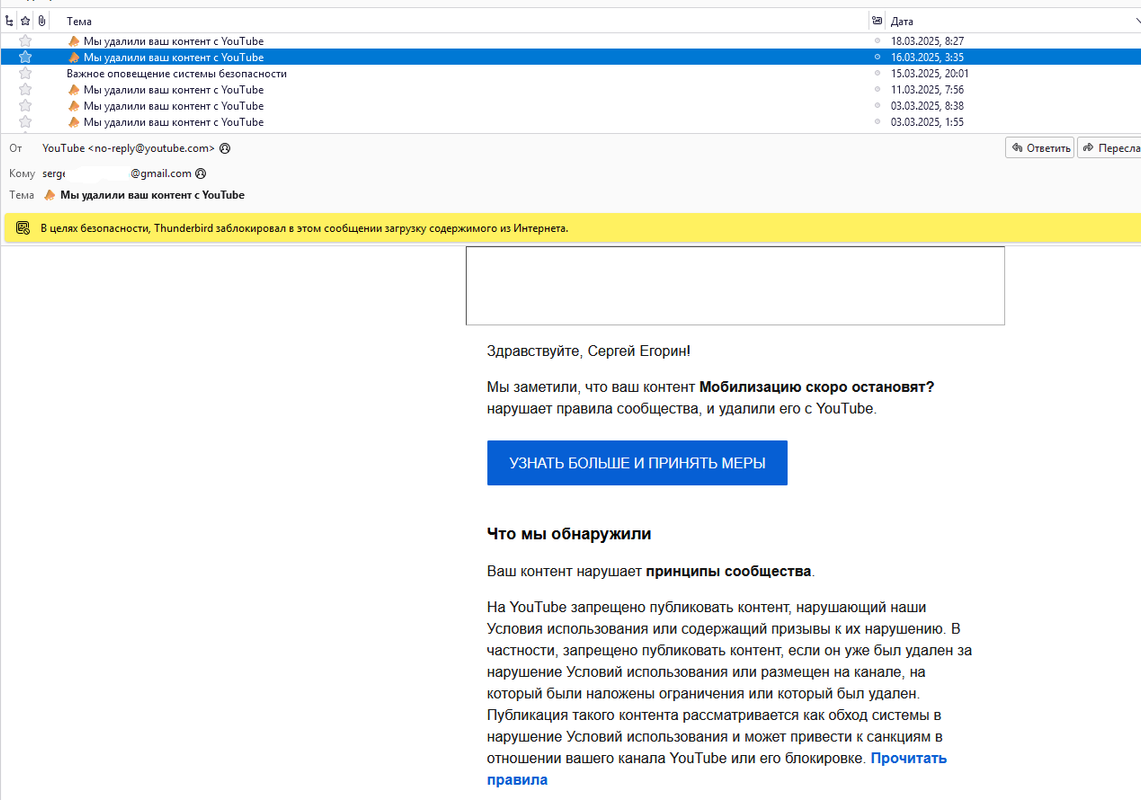Toggle read status dot for 16.03.2025 message
Viewport: 1141px width, 800px height.
(x=877, y=57)
